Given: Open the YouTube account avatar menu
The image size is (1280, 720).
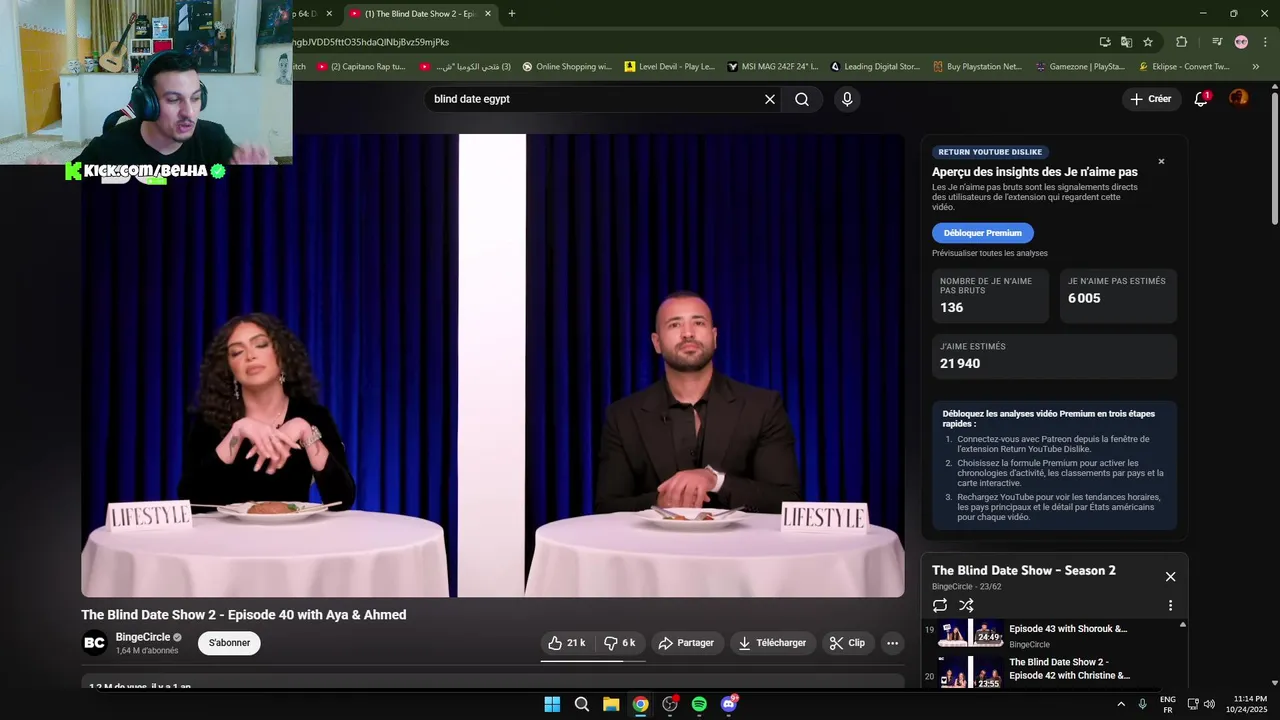Looking at the screenshot, I should click(x=1239, y=98).
